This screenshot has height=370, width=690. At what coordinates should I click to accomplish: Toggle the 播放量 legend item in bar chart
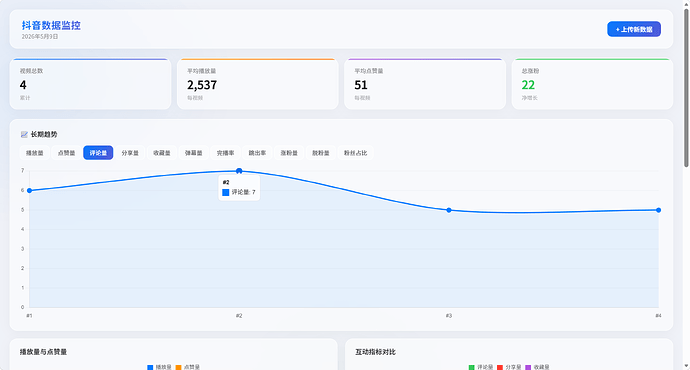[x=159, y=367]
